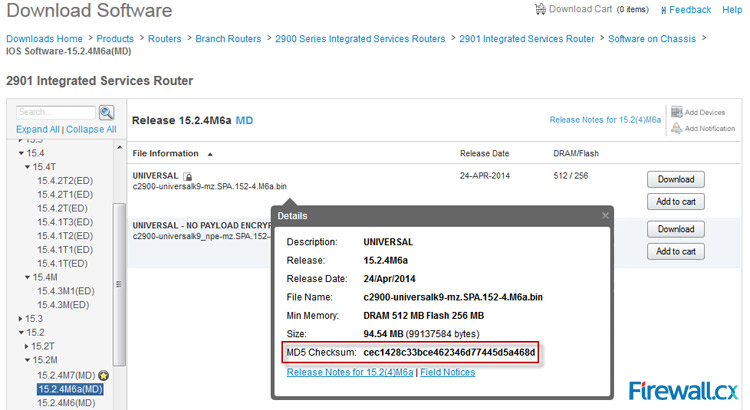This screenshot has width=750, height=410.
Task: Add the NO PAYLOAD ENCRYPTION image to cart
Action: pos(675,251)
